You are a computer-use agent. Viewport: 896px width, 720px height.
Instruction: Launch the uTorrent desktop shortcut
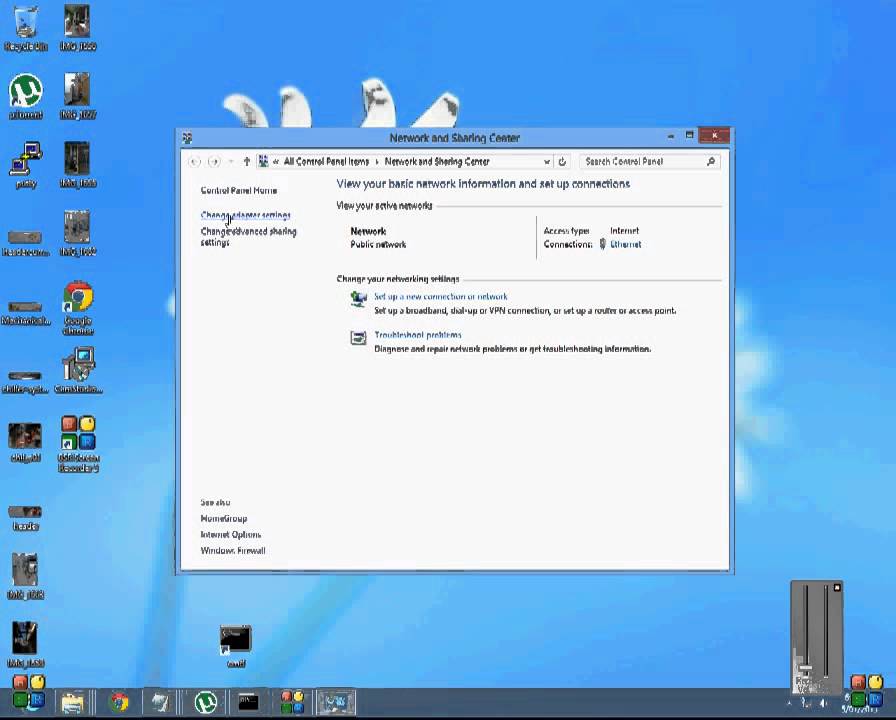(x=25, y=96)
